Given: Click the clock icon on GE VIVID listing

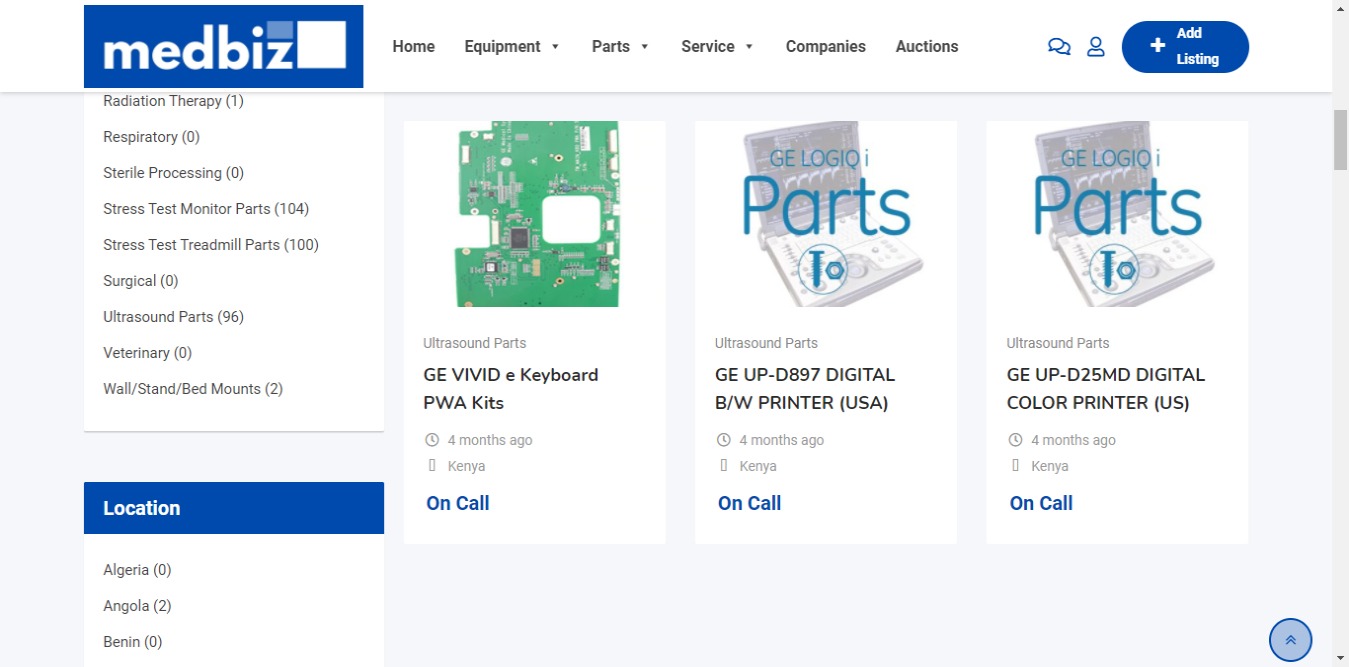Looking at the screenshot, I should (x=432, y=440).
